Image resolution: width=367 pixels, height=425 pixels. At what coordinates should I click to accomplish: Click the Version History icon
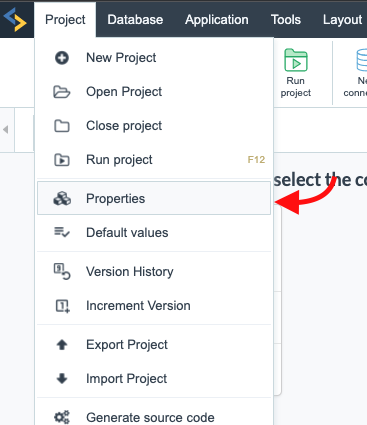coord(62,271)
